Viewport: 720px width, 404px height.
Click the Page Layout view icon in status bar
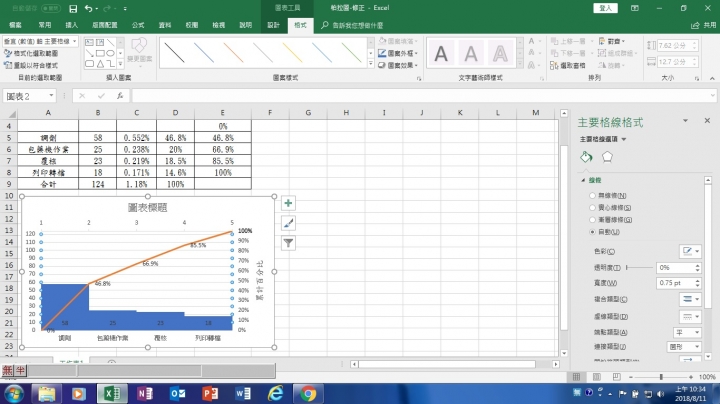596,377
